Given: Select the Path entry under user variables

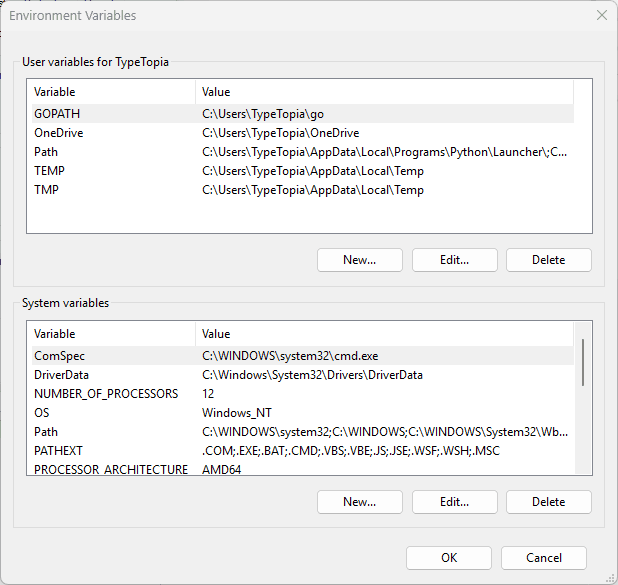Looking at the screenshot, I should pyautogui.click(x=46, y=152).
